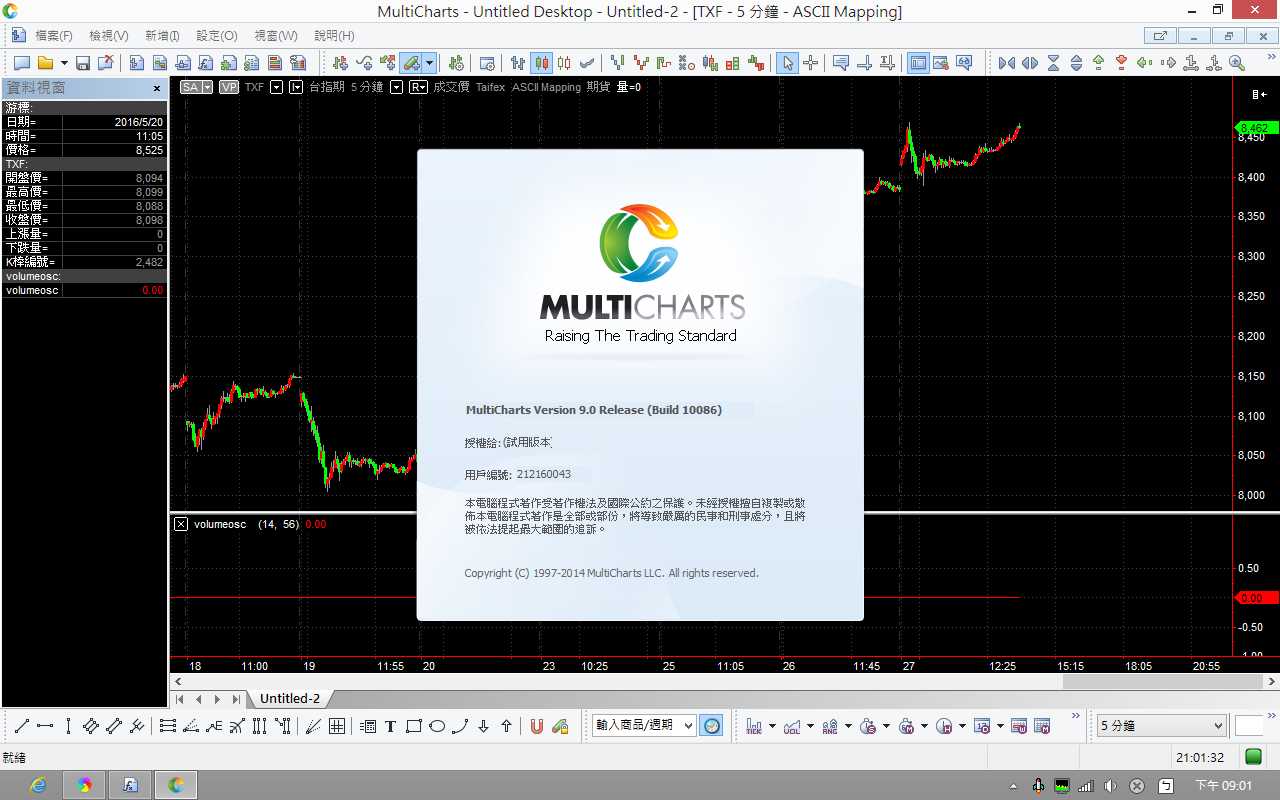Click the current price label 8,462 on axis
Image resolution: width=1280 pixels, height=800 pixels.
(x=1255, y=128)
